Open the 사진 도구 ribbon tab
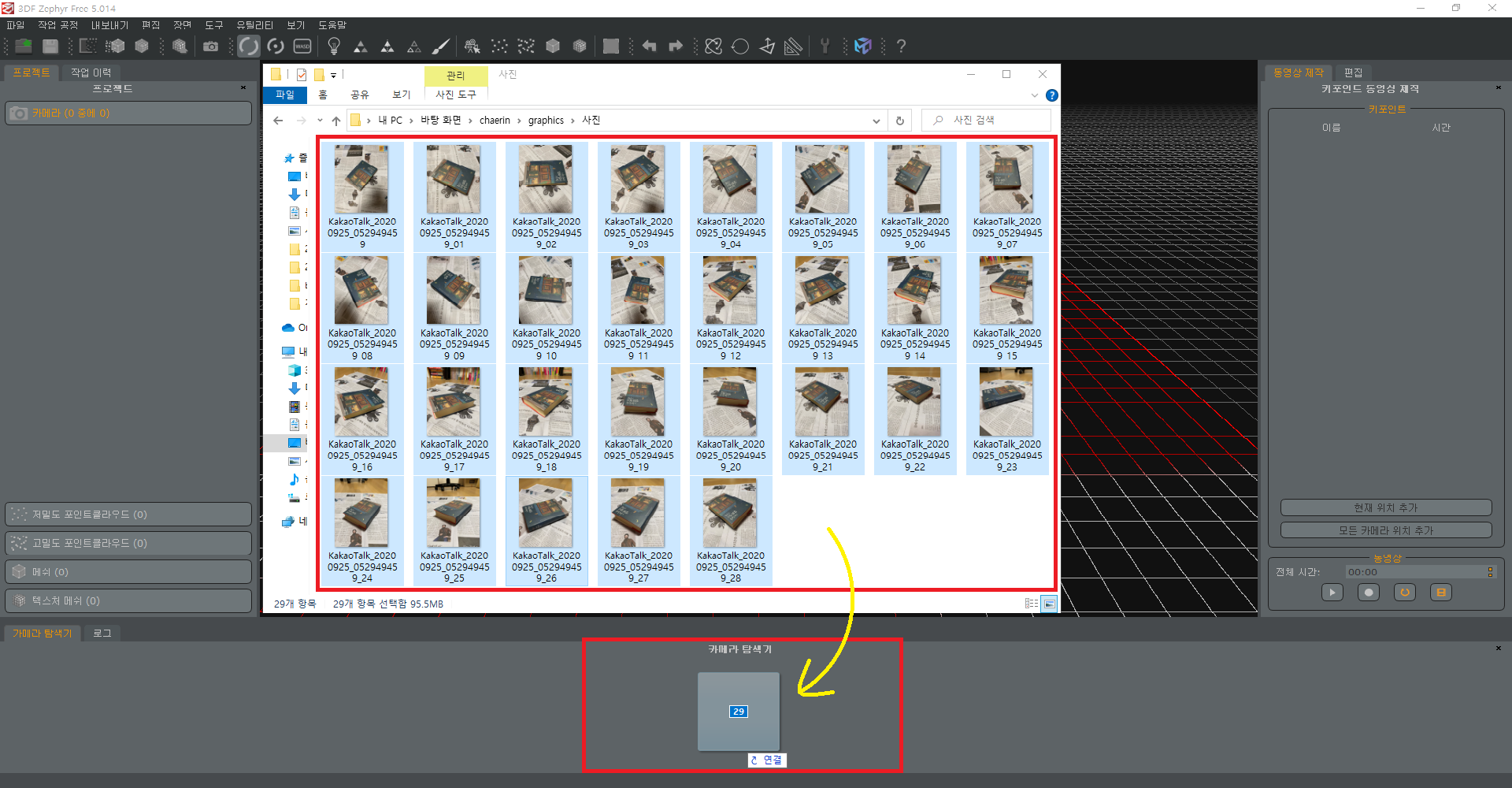 pos(456,95)
